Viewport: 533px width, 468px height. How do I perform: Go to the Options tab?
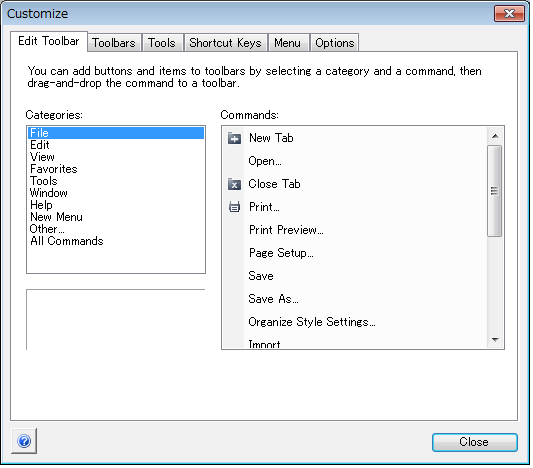pos(334,43)
